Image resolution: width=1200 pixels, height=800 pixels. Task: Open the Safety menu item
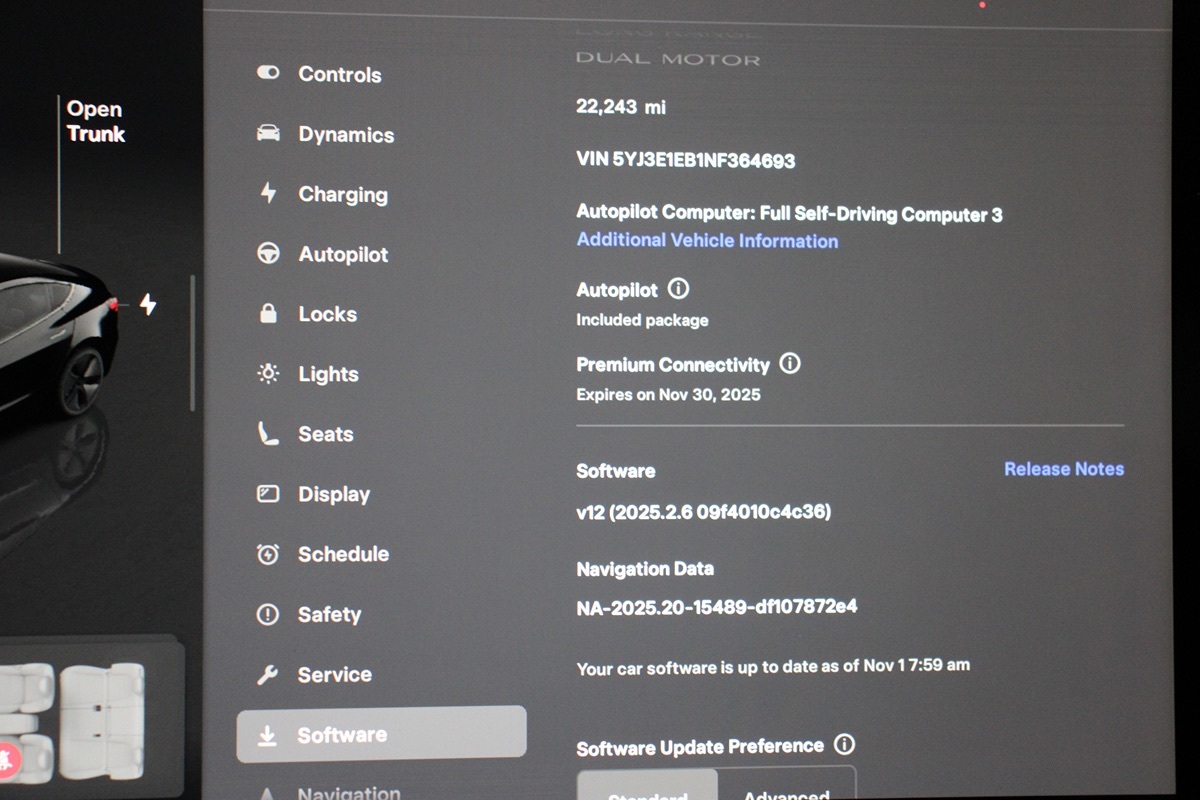pyautogui.click(x=328, y=615)
